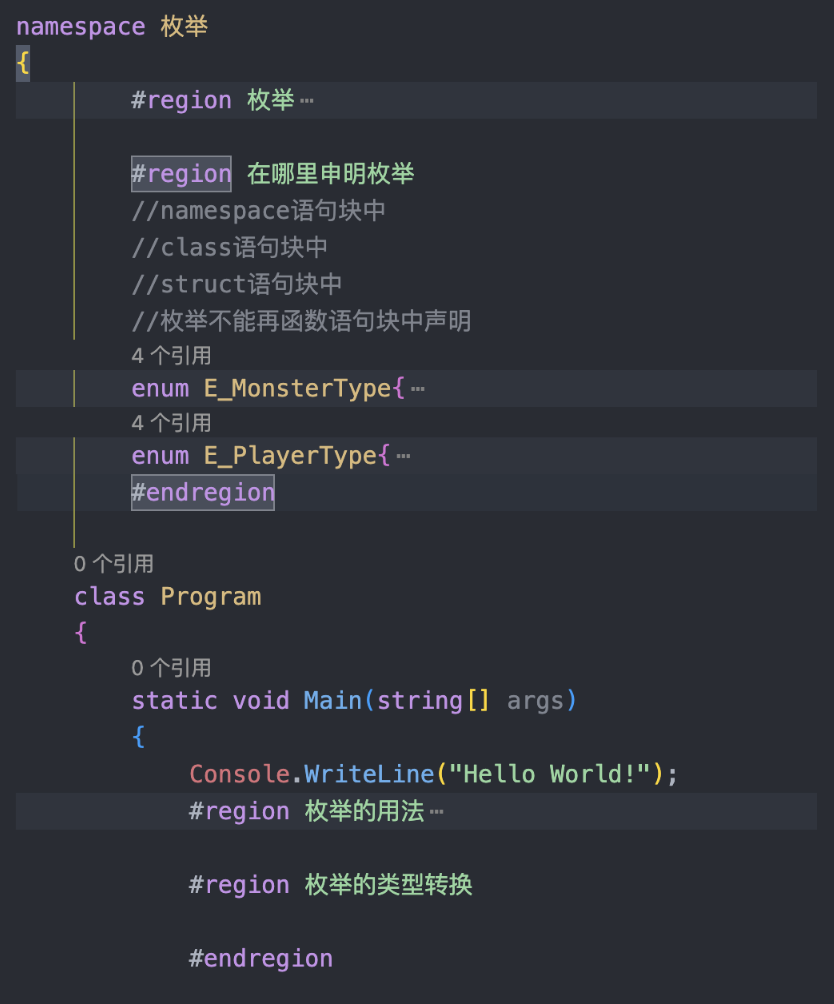
Task: Expand folded 枚举的用法 region ellipsis
Action: [x=437, y=811]
